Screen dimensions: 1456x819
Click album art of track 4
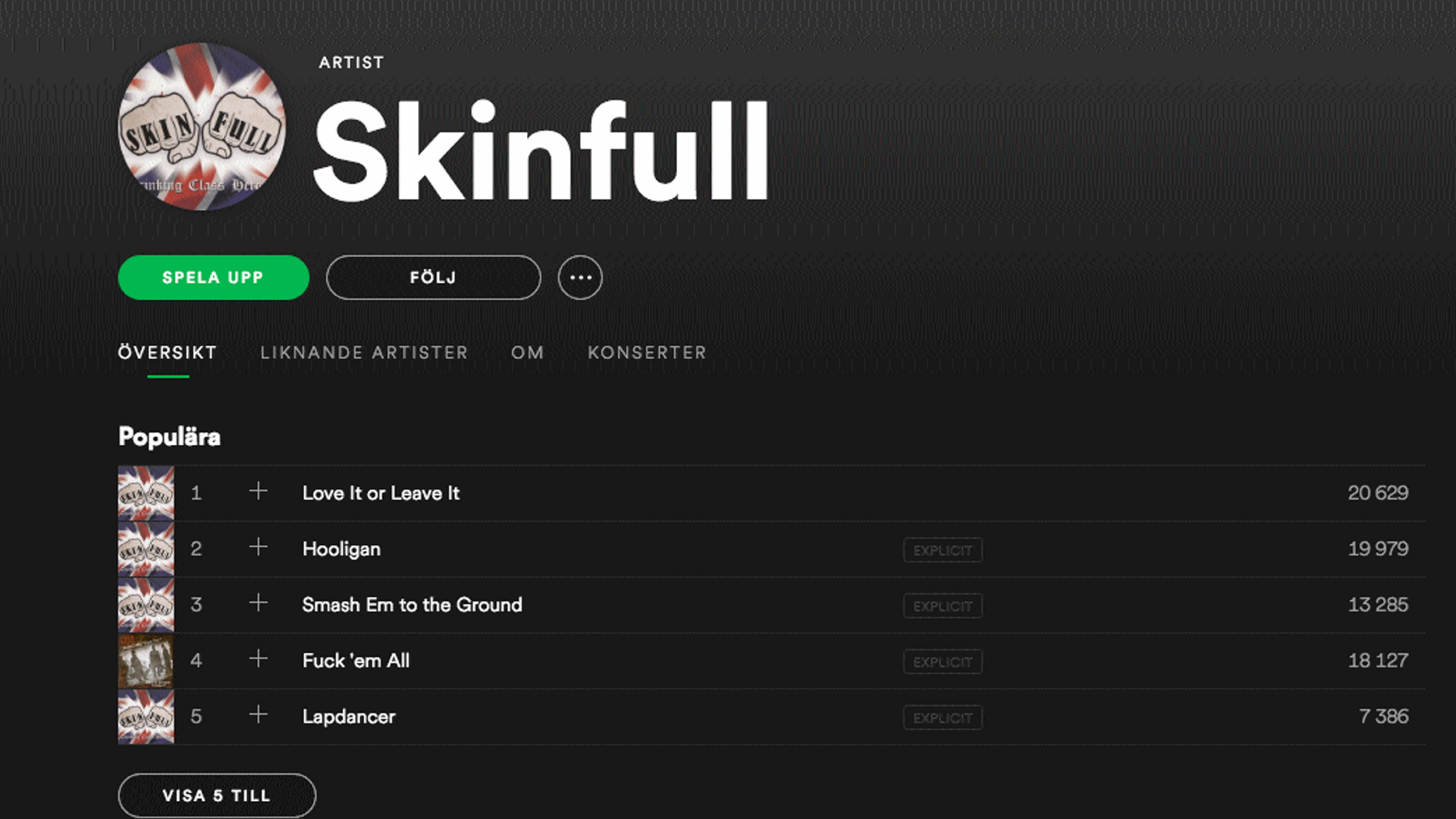146,661
